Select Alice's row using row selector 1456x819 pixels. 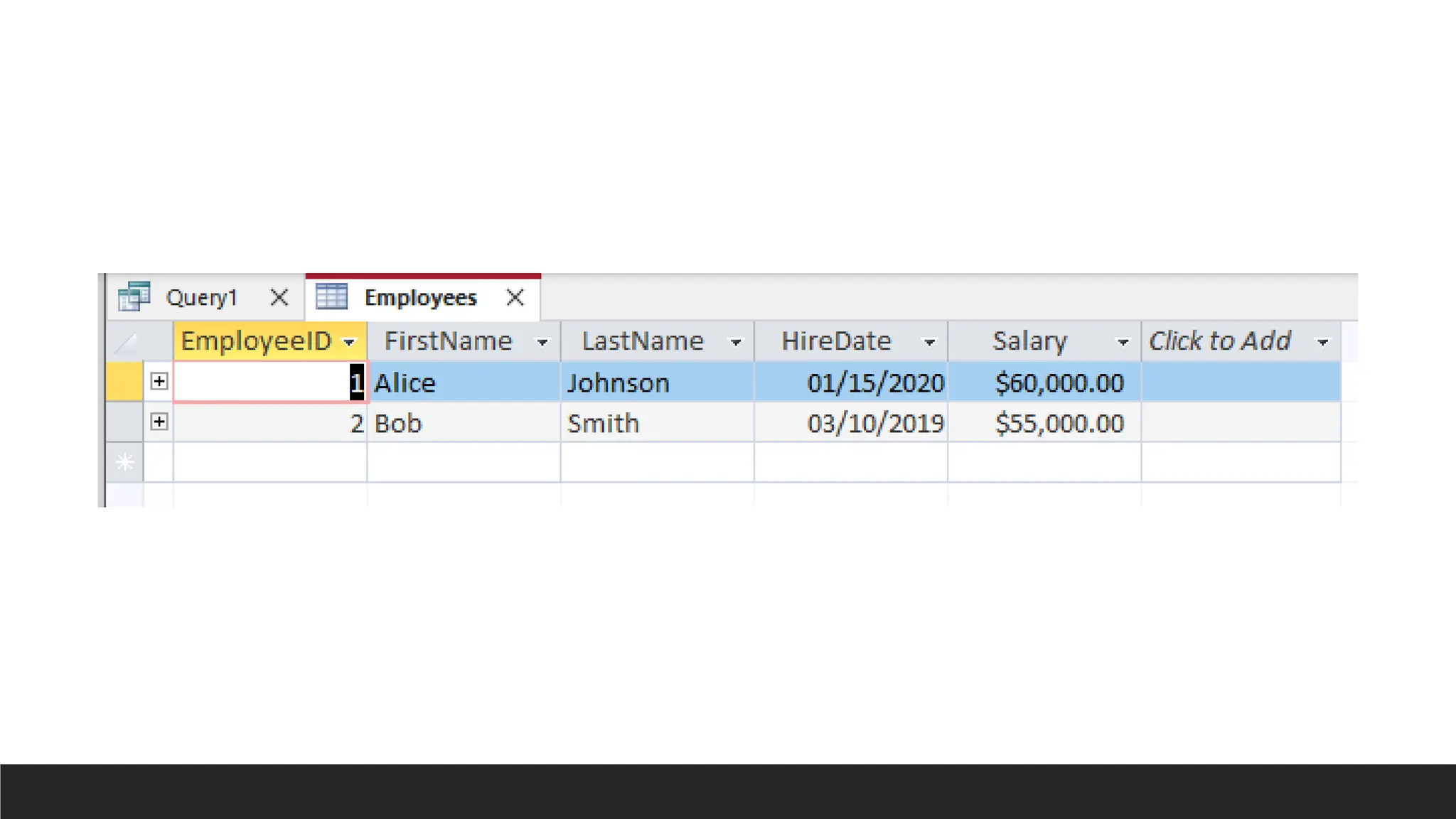[124, 382]
